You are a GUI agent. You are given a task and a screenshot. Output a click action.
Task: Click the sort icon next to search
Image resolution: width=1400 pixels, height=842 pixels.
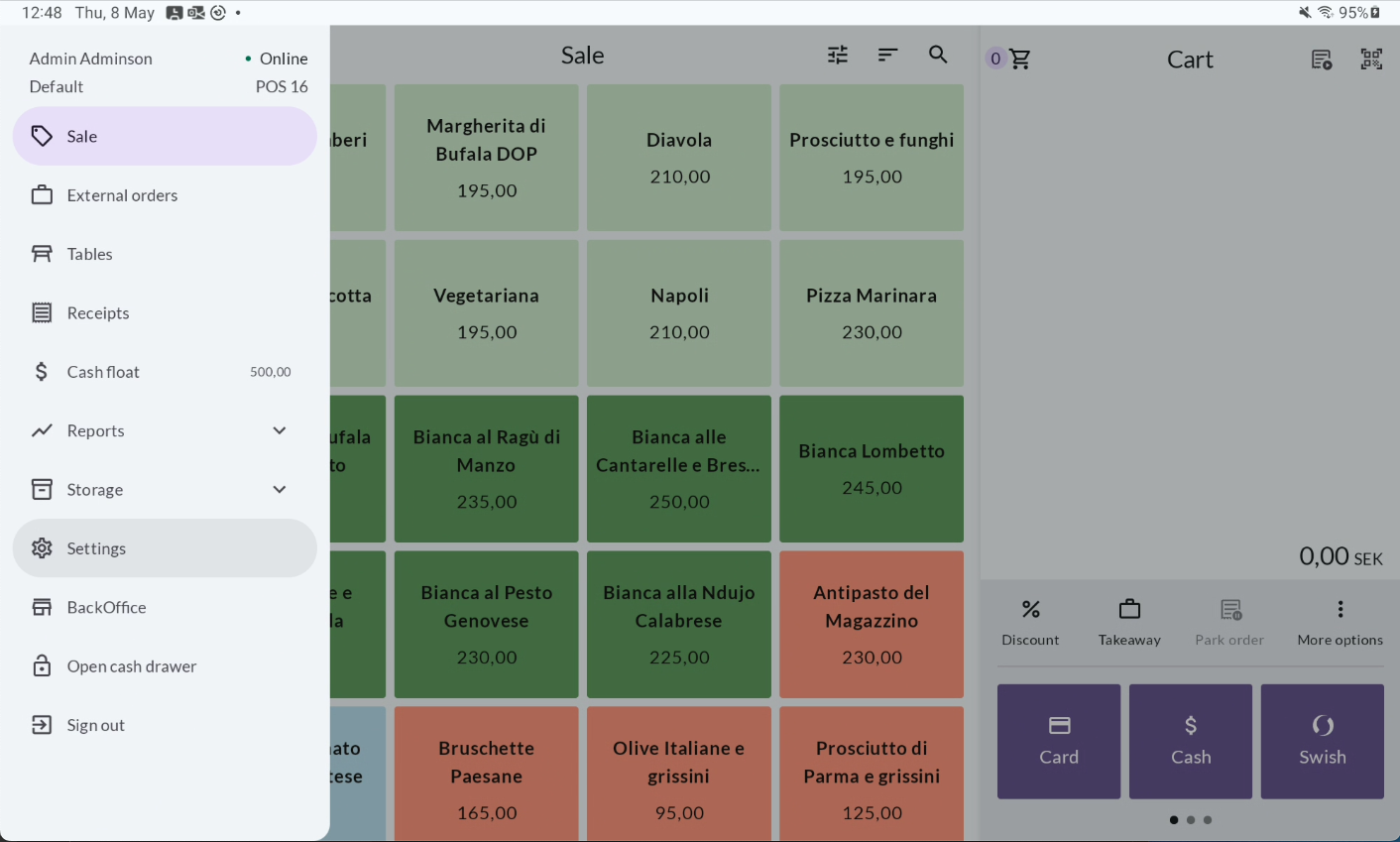click(887, 56)
